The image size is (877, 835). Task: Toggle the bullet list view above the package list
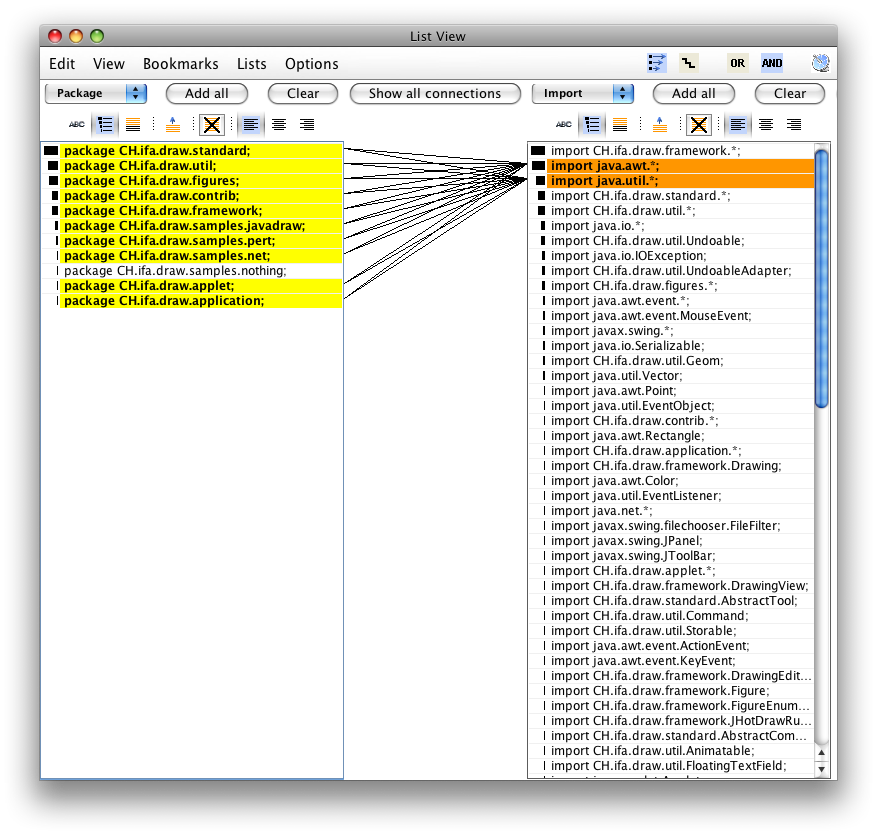(105, 125)
